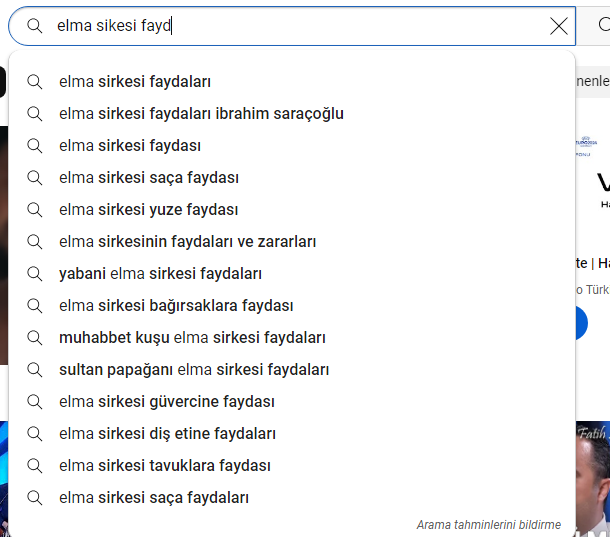Click magnifier icon beside "elma sirkesi tavuklara faydası"
This screenshot has height=537, width=610.
coord(35,465)
